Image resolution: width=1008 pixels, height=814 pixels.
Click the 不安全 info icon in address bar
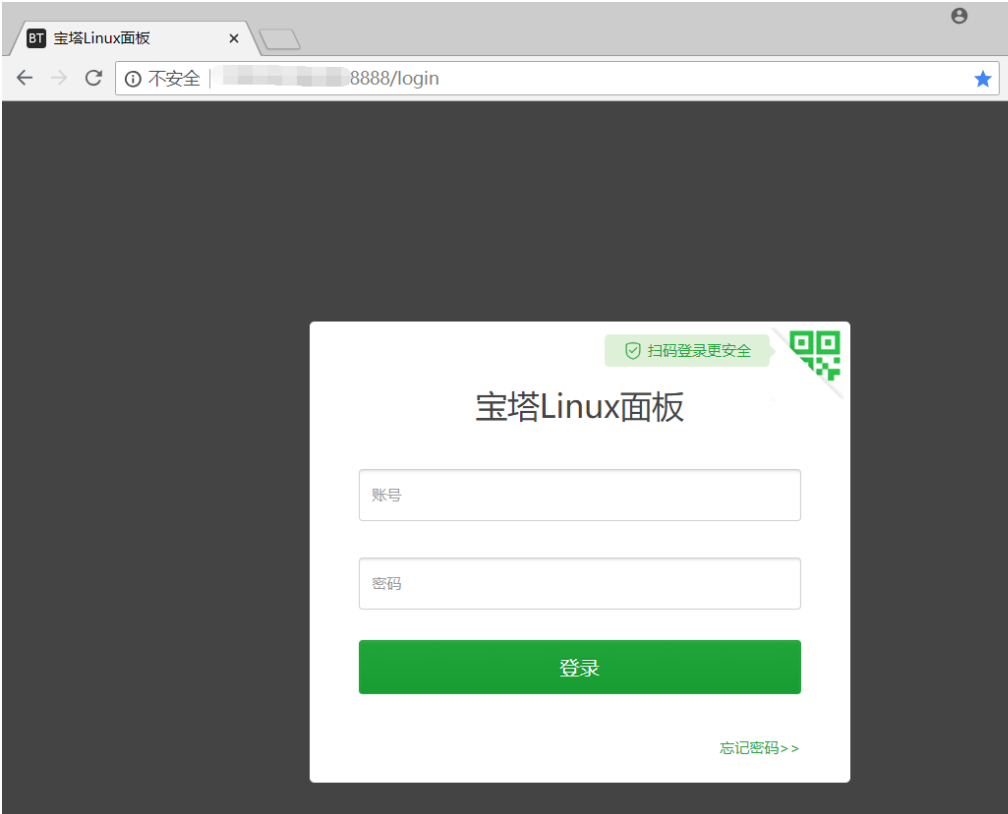(133, 78)
